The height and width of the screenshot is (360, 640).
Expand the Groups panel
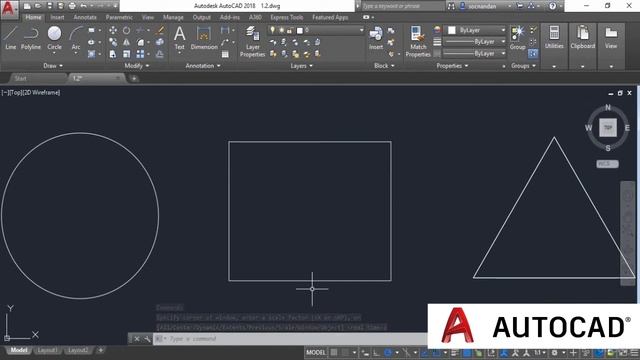524,66
